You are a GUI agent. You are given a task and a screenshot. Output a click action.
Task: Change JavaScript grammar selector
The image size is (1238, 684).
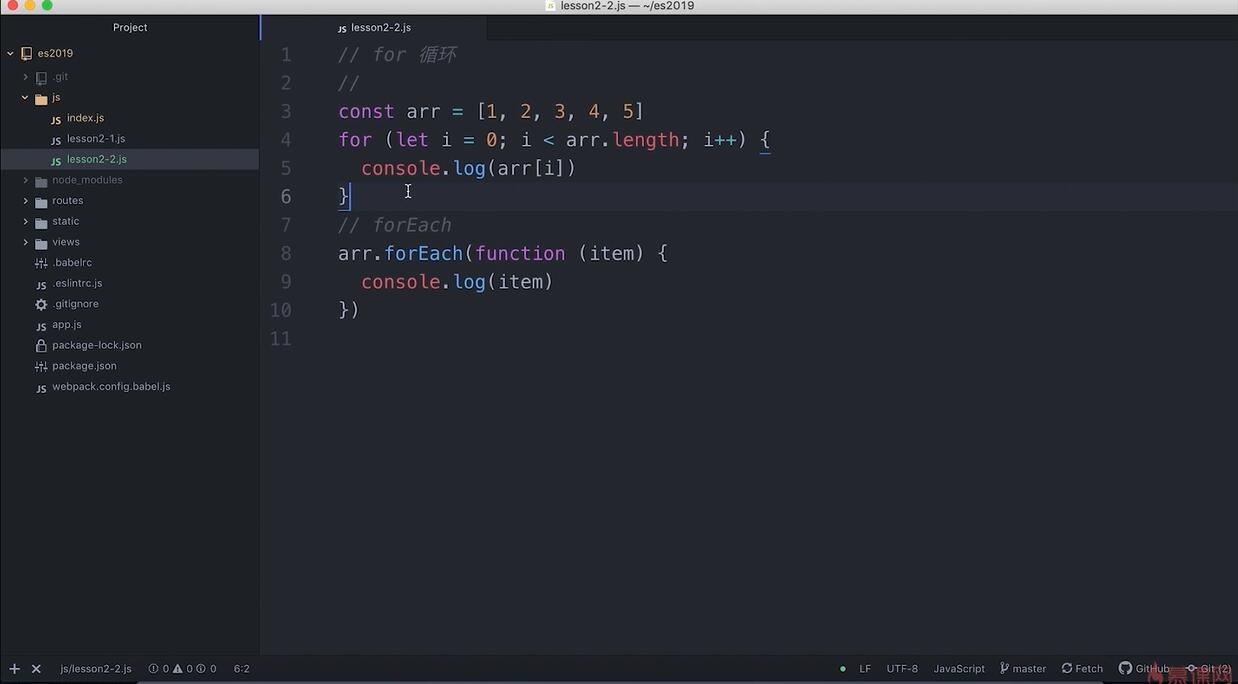coord(959,669)
